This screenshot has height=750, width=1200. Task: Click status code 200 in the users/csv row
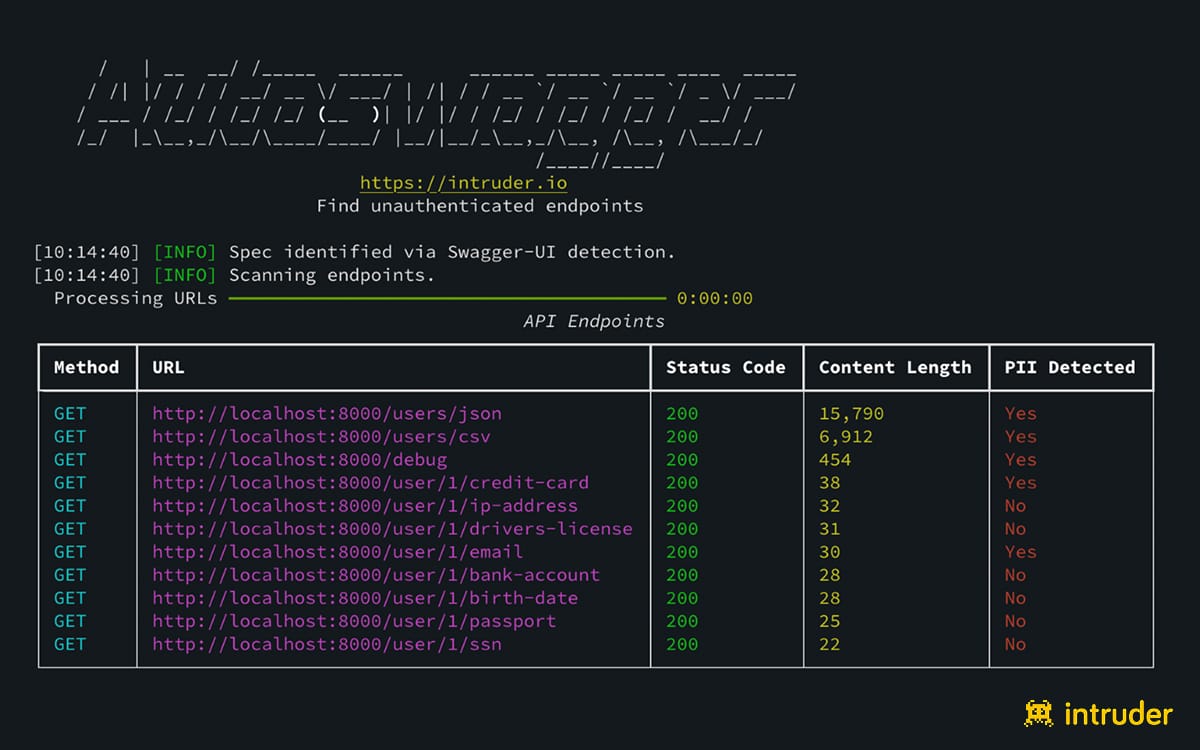682,436
